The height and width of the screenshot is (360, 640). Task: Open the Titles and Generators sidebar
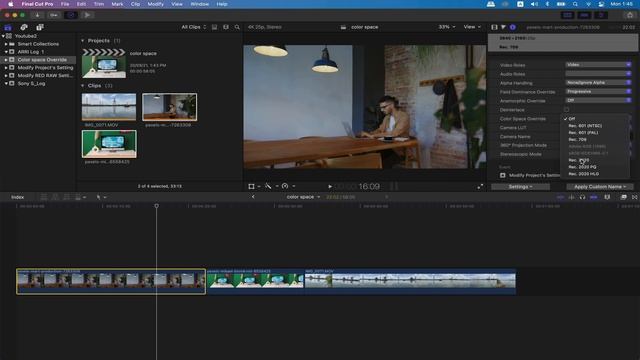(40, 27)
